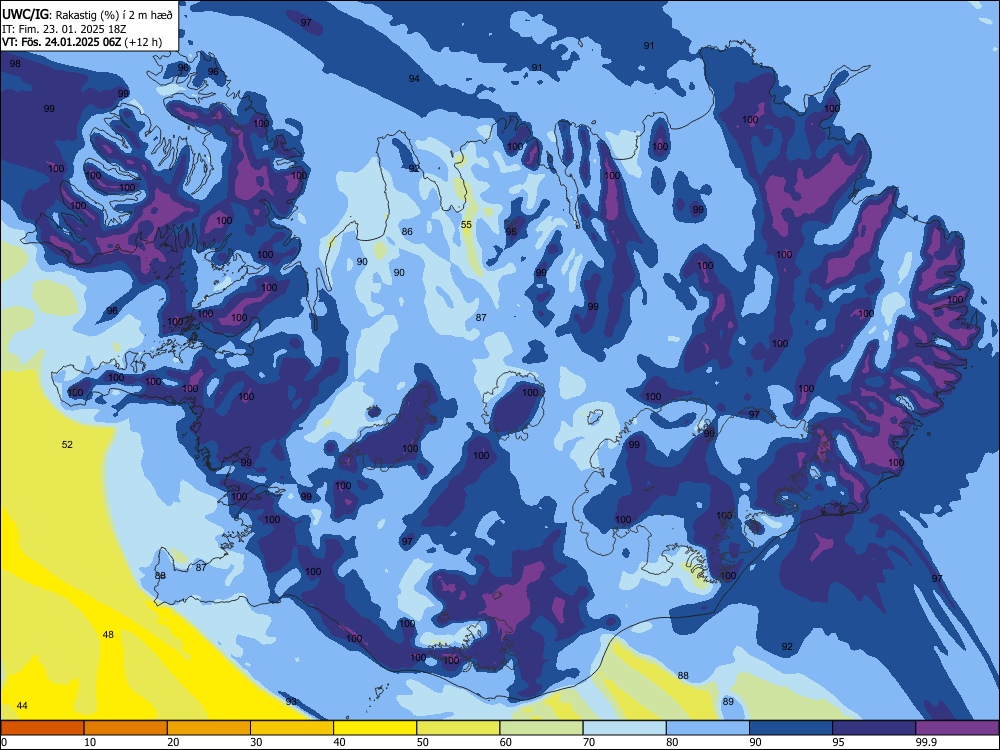Select the 30–40 amber legend block
The image size is (1000, 750).
[292, 728]
